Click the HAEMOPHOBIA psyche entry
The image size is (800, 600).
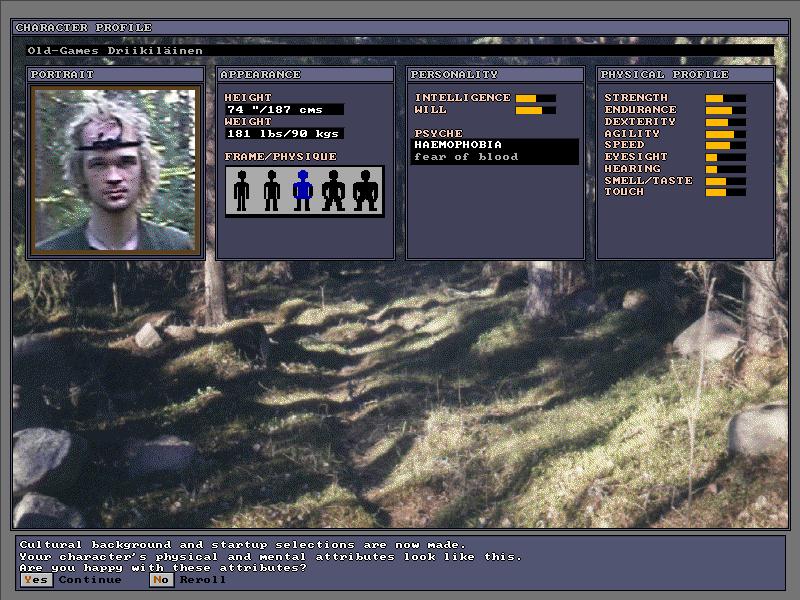click(458, 144)
